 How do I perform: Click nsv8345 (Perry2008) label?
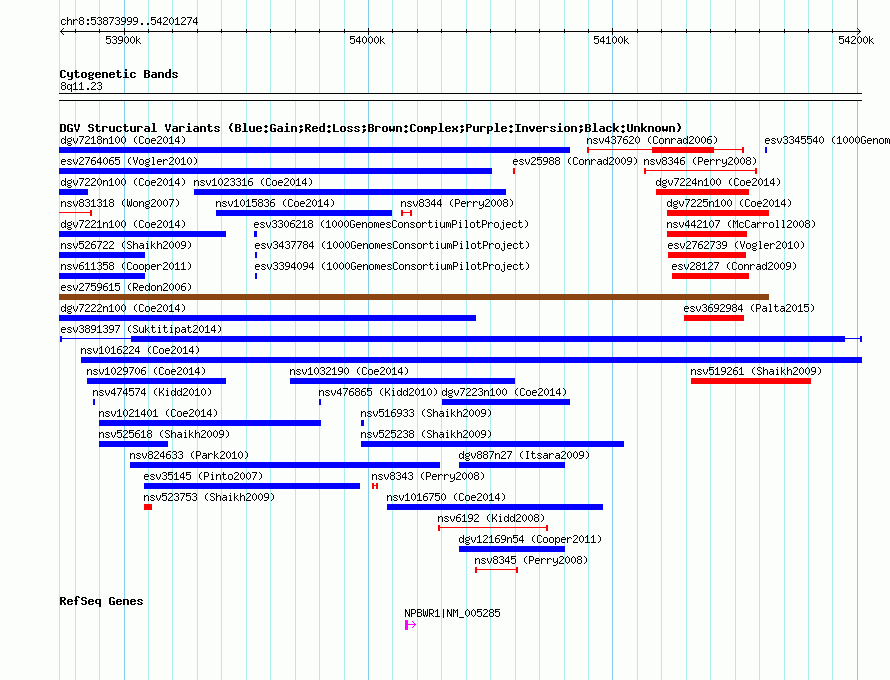click(531, 560)
